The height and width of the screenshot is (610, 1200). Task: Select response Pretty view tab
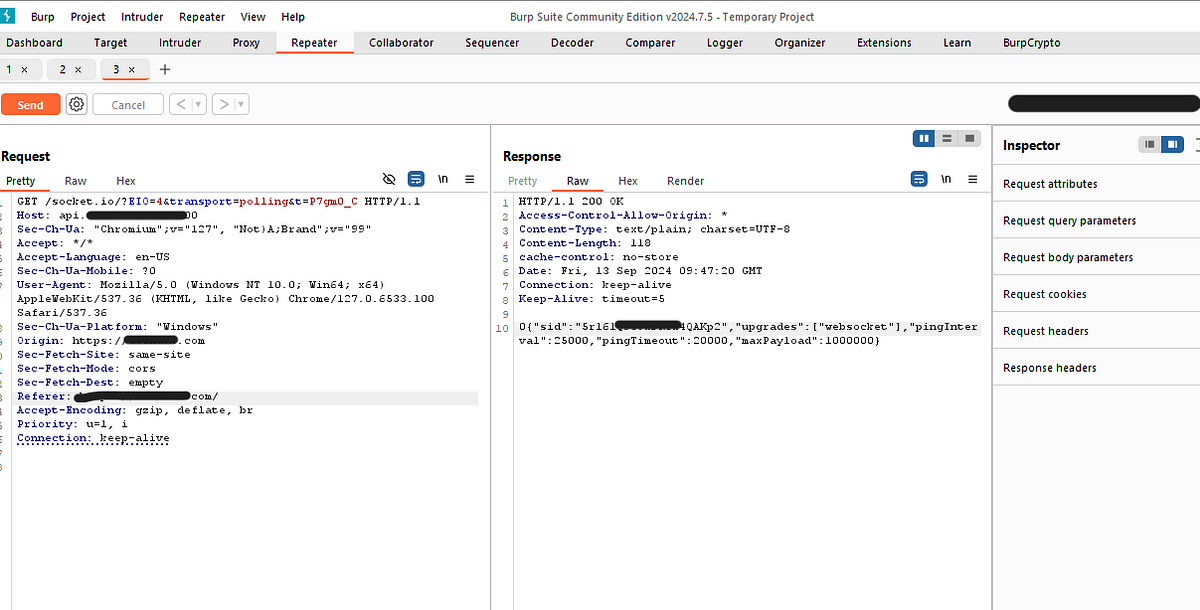tap(523, 181)
